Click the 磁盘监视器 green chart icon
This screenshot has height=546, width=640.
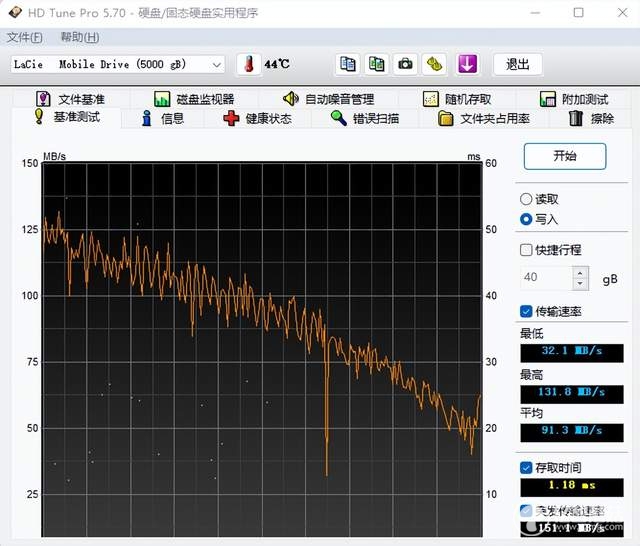tap(162, 99)
